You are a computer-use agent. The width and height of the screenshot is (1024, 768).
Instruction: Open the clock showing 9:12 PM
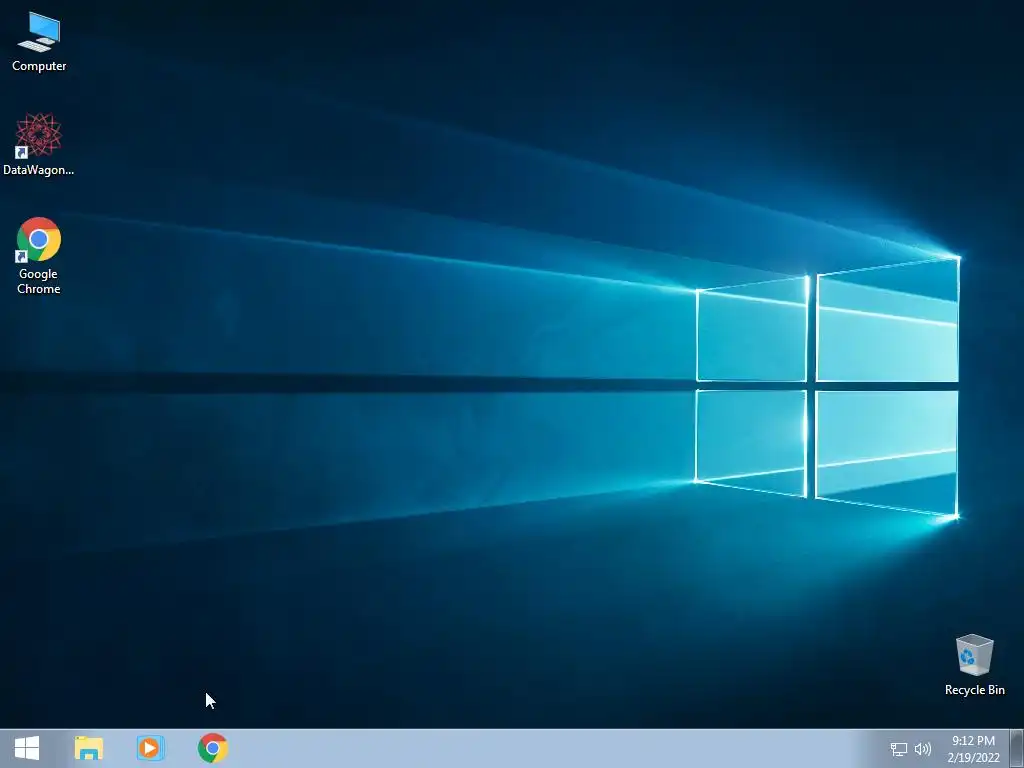tap(973, 749)
